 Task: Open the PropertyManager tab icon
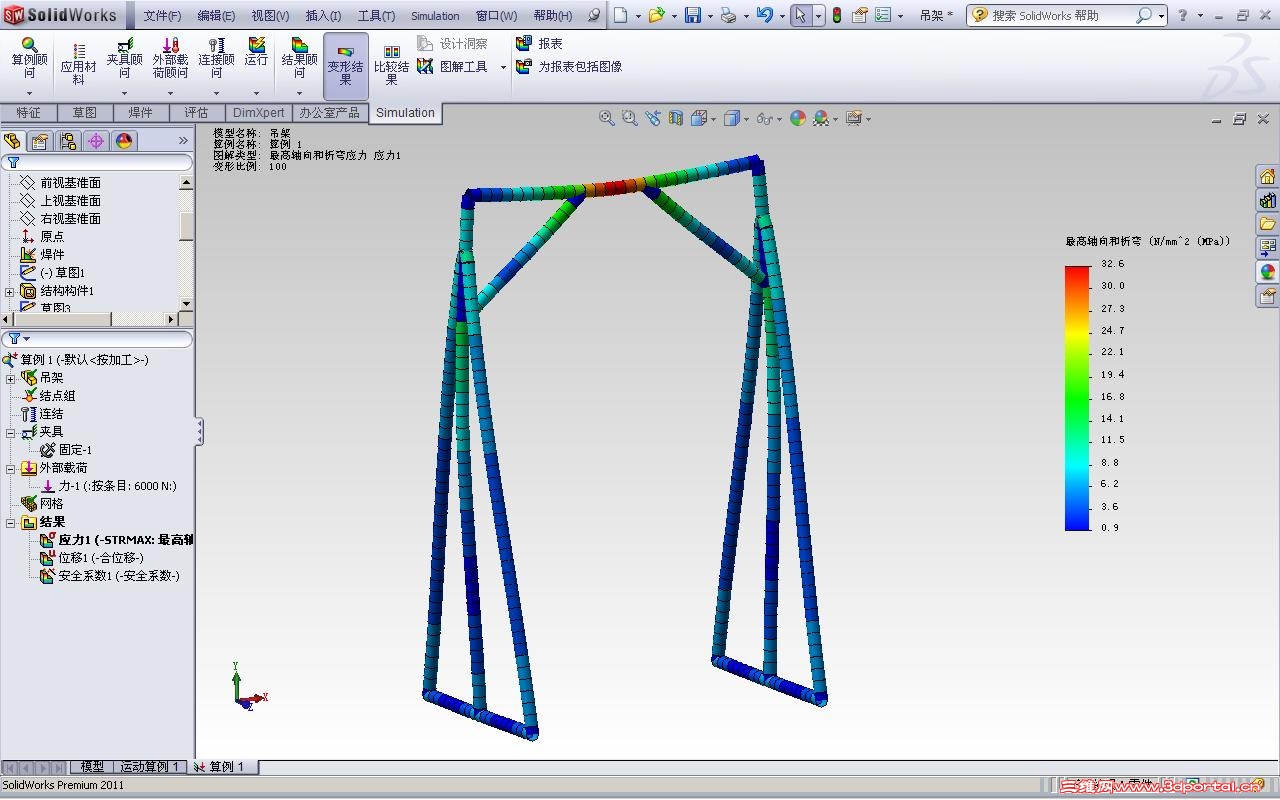tap(40, 141)
